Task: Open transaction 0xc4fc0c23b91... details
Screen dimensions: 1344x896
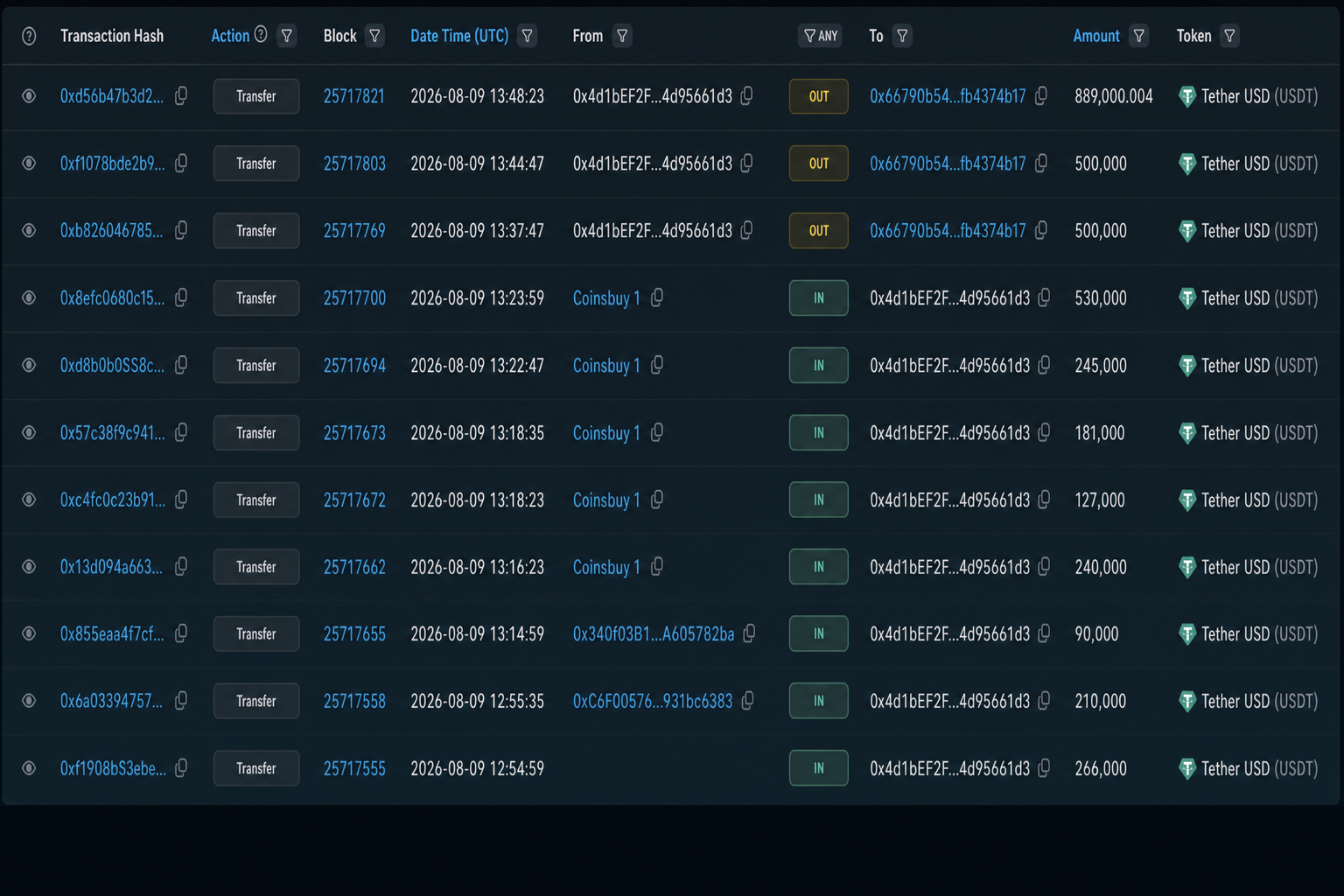Action: click(x=113, y=500)
